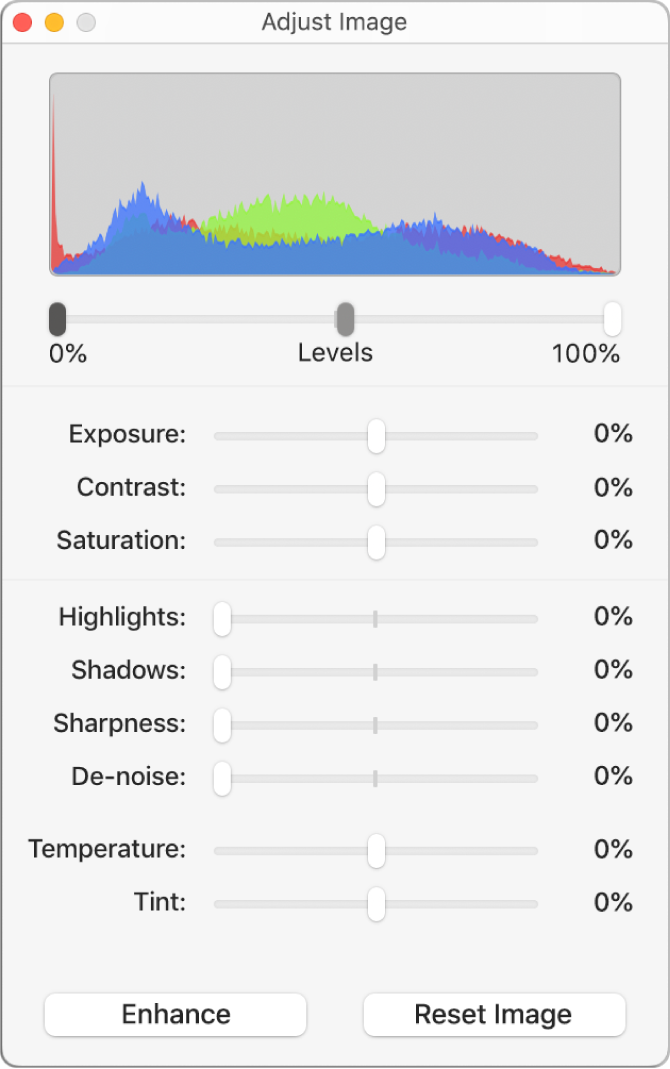The width and height of the screenshot is (670, 1069).
Task: Click the Tint slider handle
Action: coord(376,903)
